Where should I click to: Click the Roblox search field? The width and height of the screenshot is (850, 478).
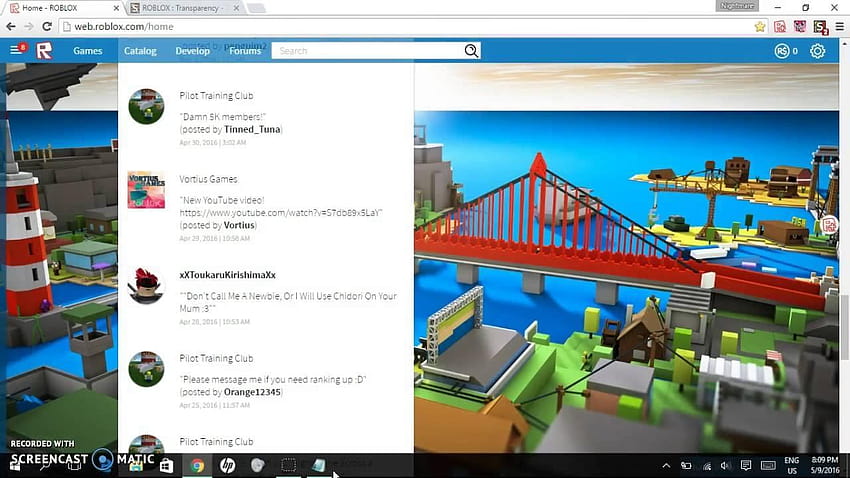click(x=369, y=50)
